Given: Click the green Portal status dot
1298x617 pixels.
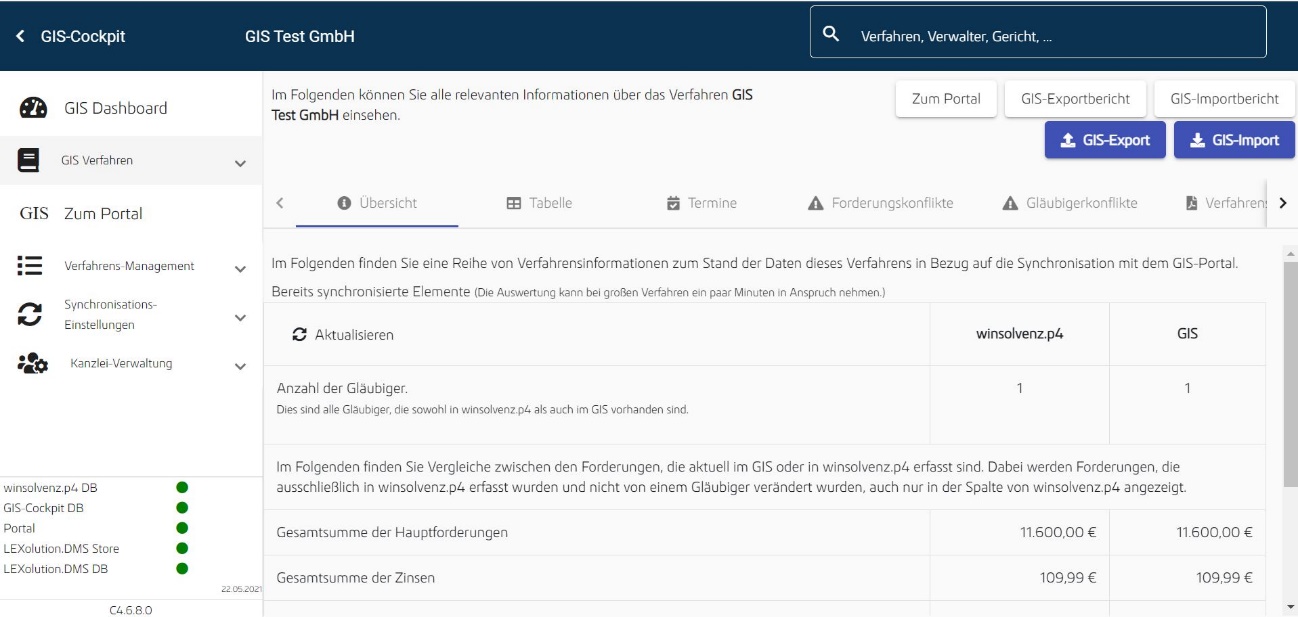Looking at the screenshot, I should (182, 528).
